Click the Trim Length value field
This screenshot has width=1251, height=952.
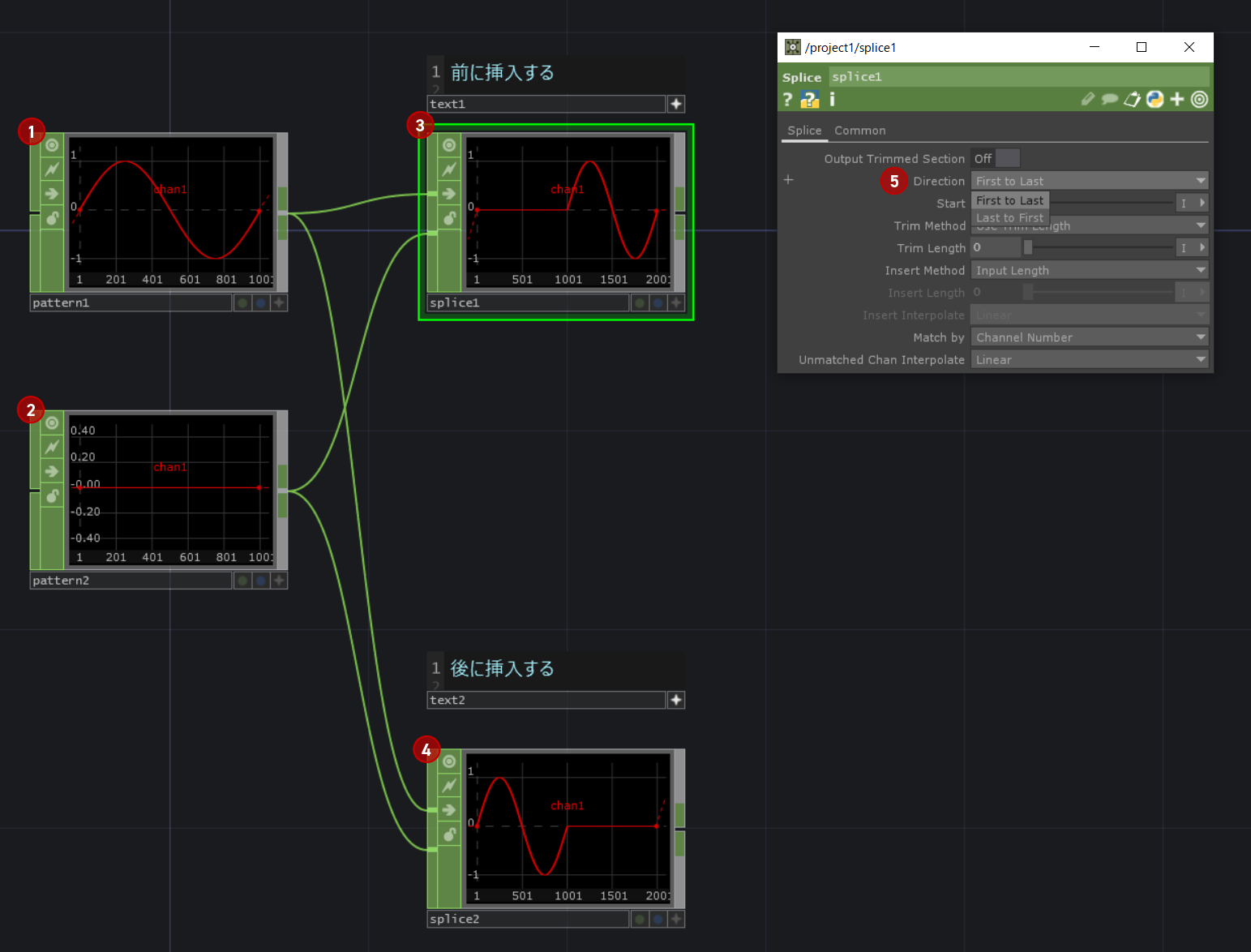pos(996,247)
